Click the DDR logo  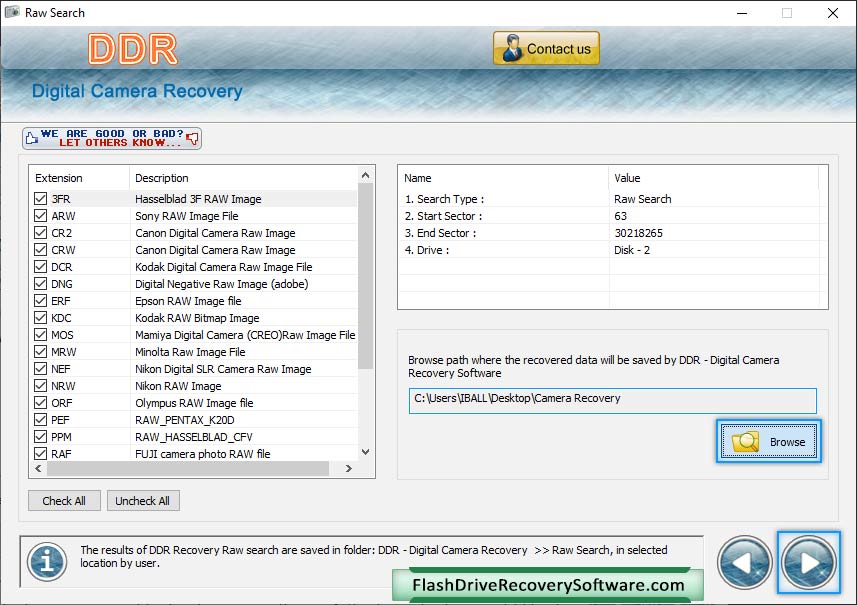coord(133,49)
